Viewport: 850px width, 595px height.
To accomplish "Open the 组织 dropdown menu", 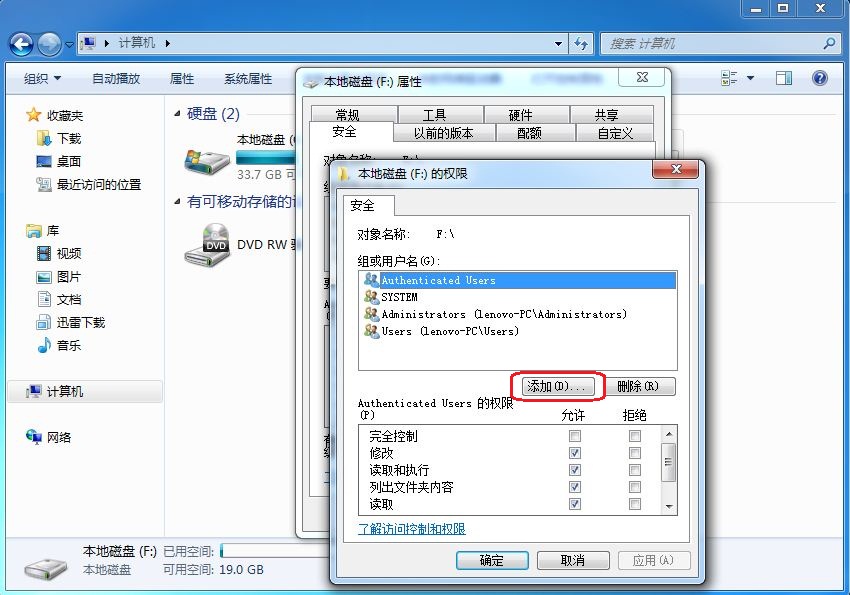I will [x=42, y=78].
